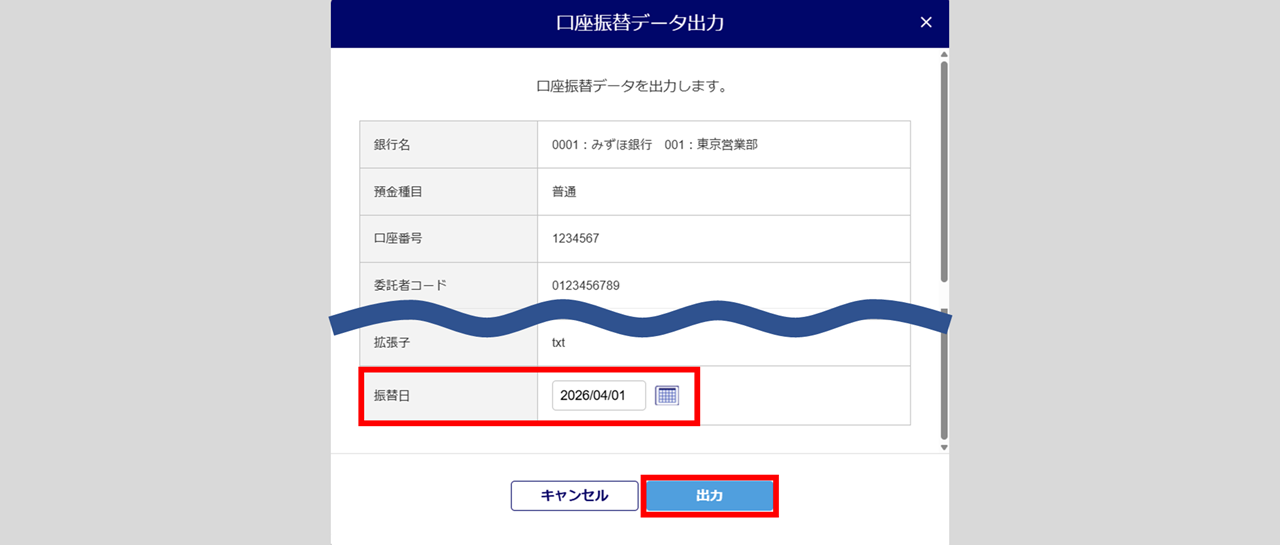1280x545 pixels.
Task: Click the dialog scrollbar down arrow
Action: point(943,447)
